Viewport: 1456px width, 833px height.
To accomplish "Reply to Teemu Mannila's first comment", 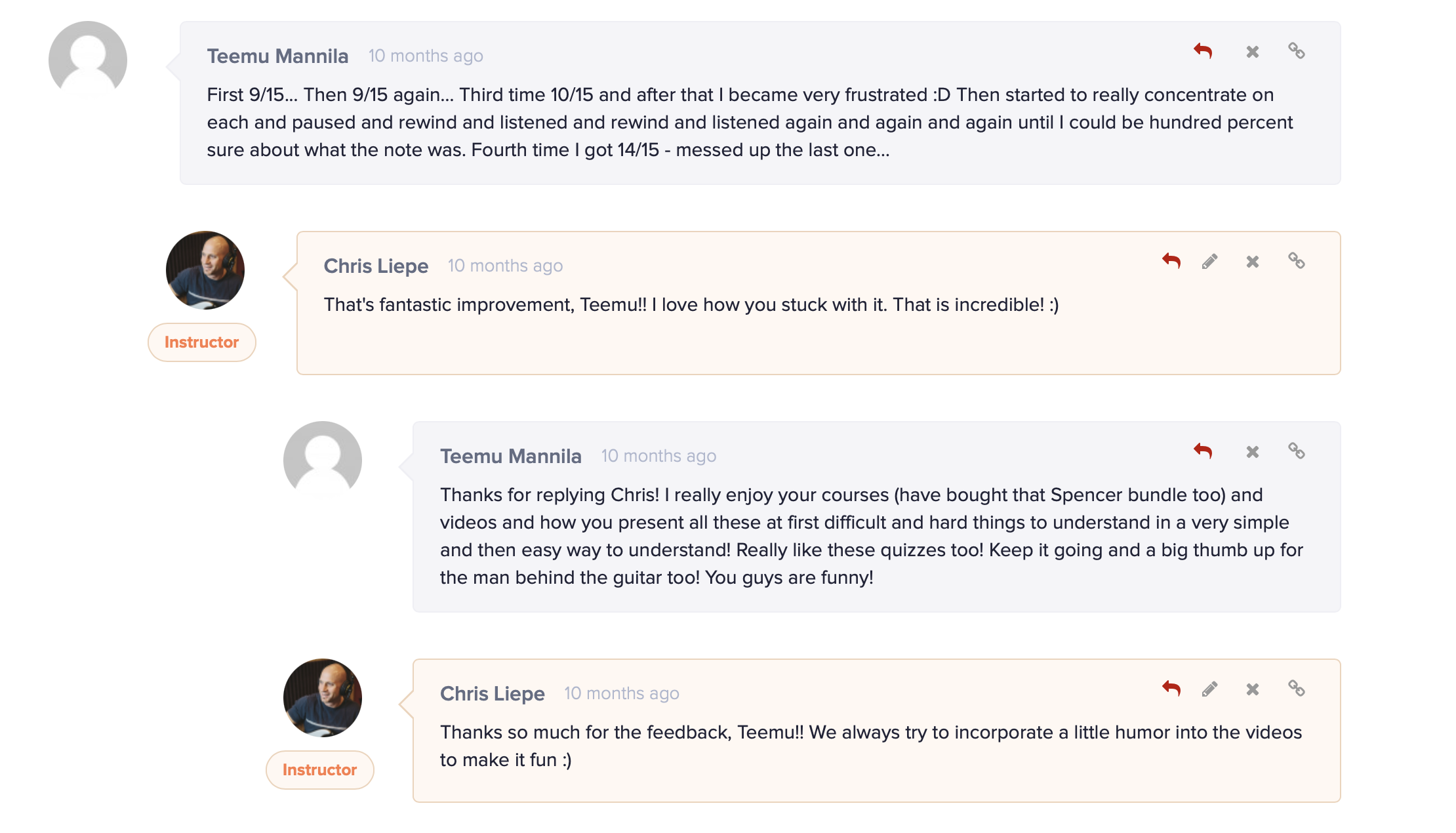I will coord(1203,51).
